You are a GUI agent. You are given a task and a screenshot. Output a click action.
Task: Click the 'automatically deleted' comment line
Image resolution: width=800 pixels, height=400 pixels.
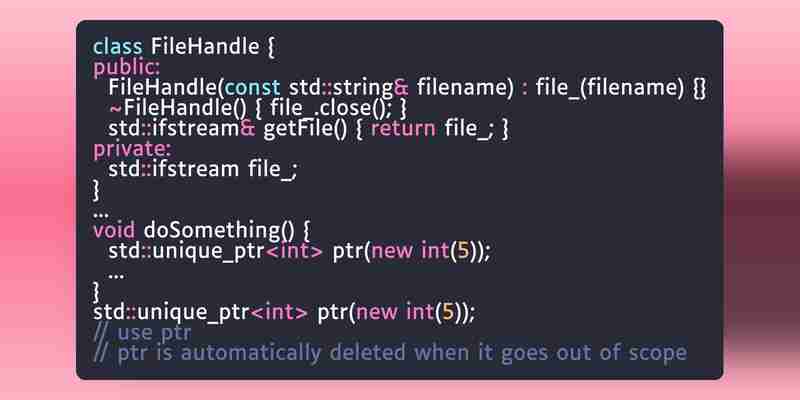click(390, 353)
